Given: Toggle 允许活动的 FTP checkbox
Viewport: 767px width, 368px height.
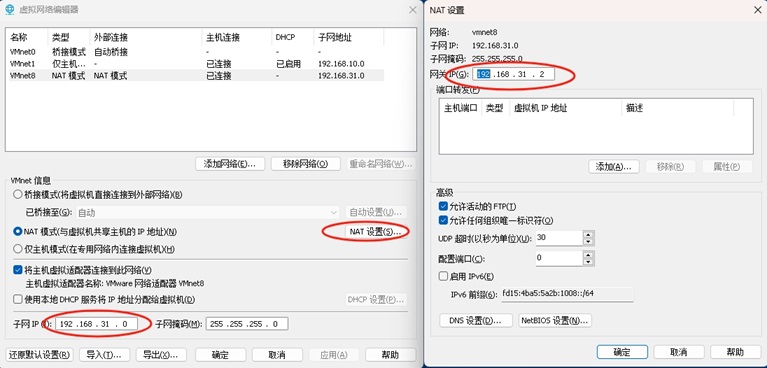Looking at the screenshot, I should click(443, 206).
